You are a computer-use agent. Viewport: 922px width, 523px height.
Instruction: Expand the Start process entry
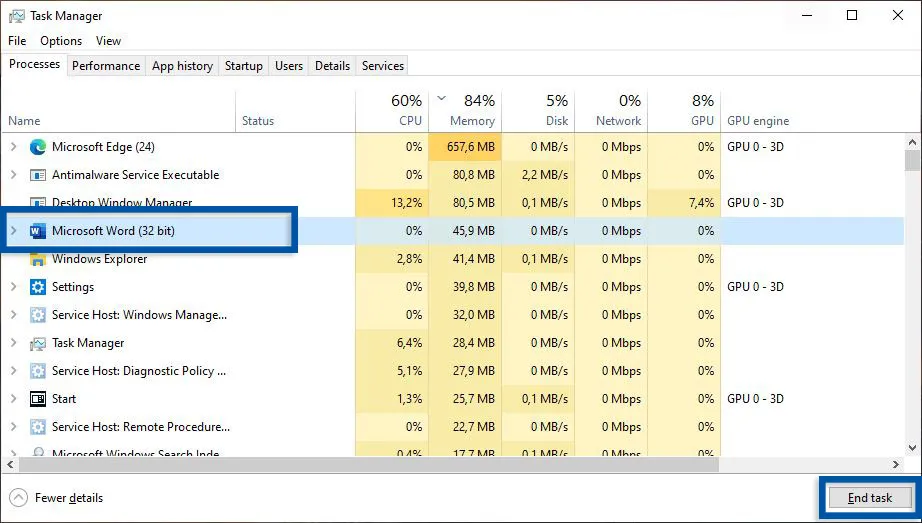[x=14, y=399]
